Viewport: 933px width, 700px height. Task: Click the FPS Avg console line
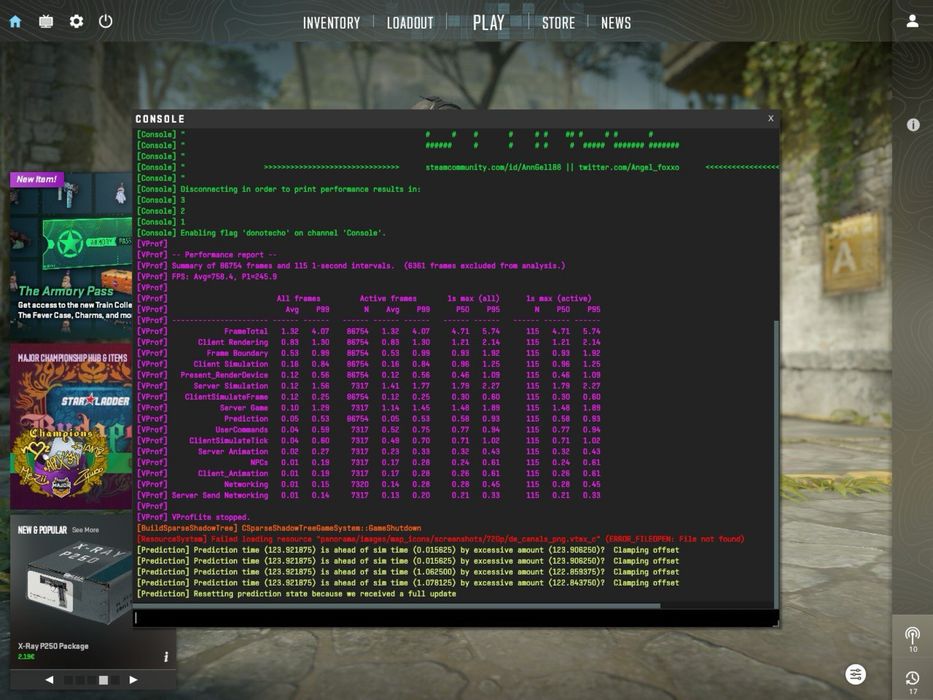coord(207,277)
